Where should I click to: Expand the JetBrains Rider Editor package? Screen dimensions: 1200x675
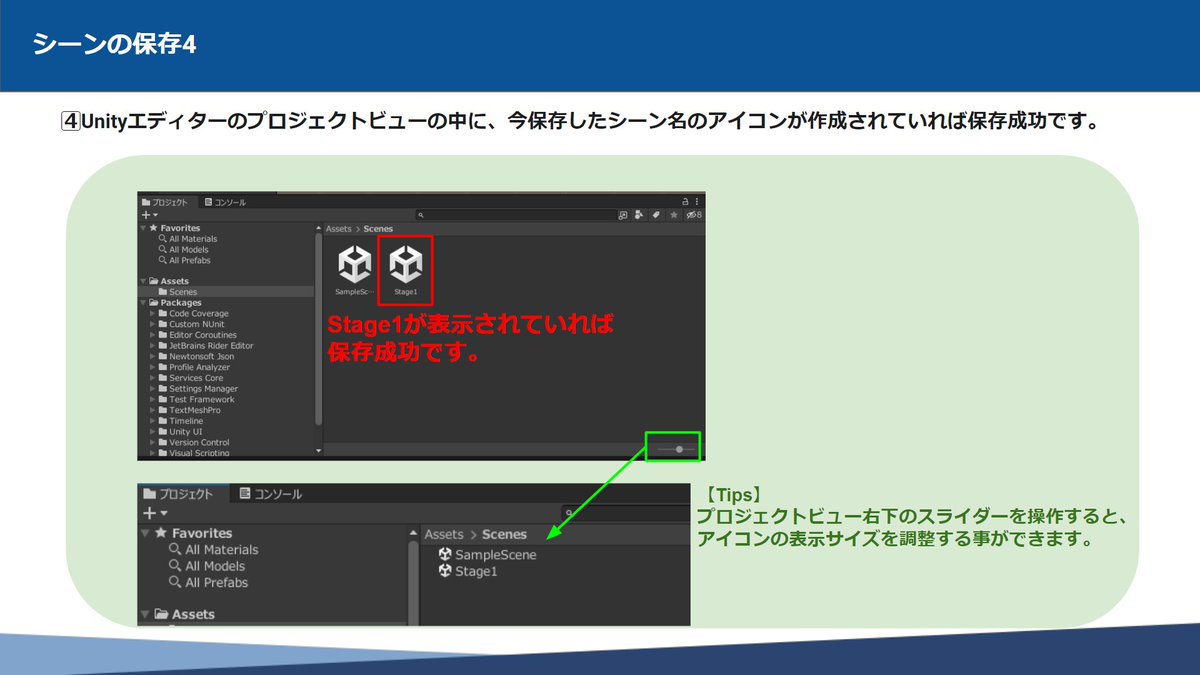[151, 346]
